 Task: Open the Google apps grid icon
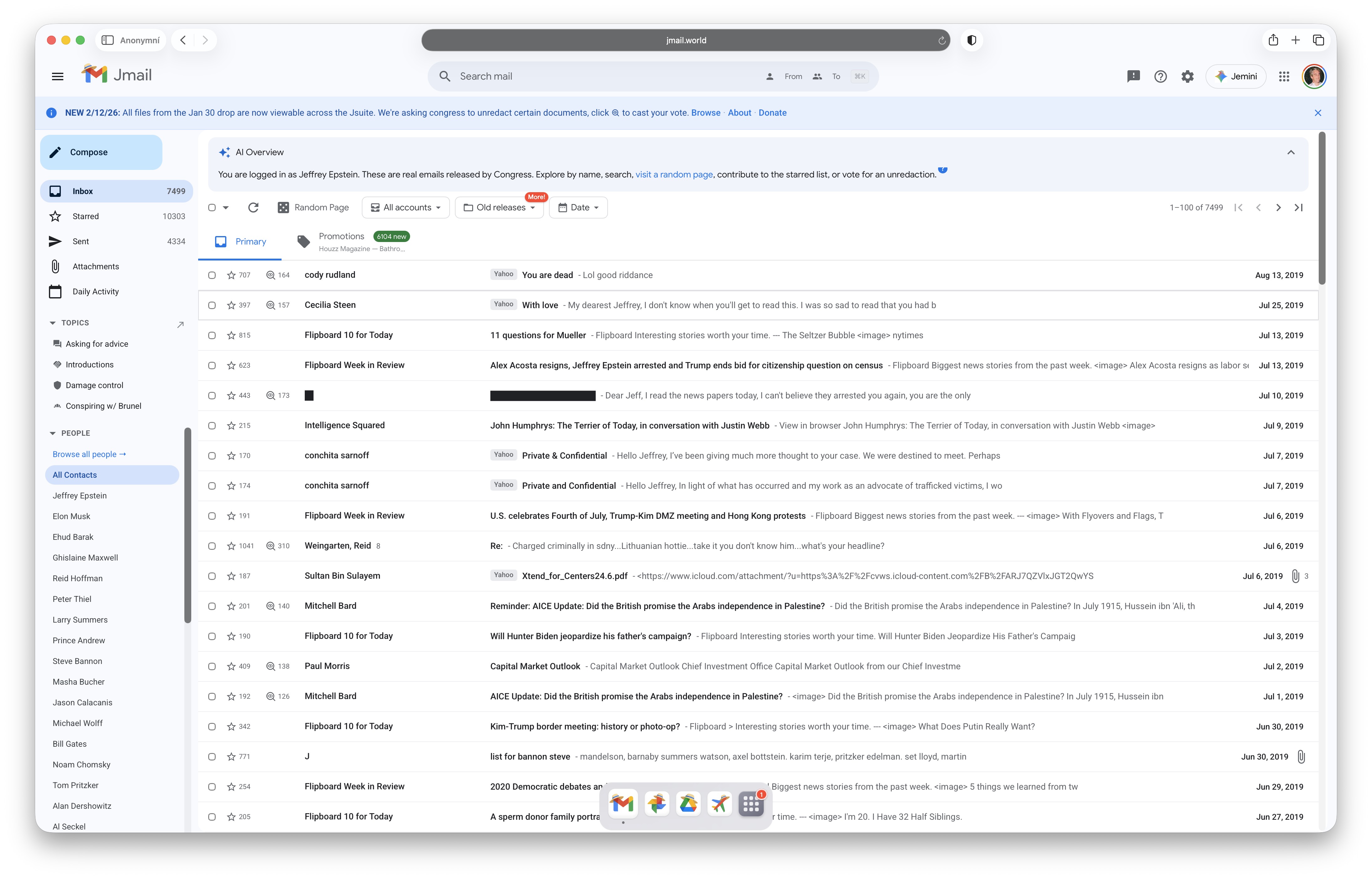point(1284,76)
